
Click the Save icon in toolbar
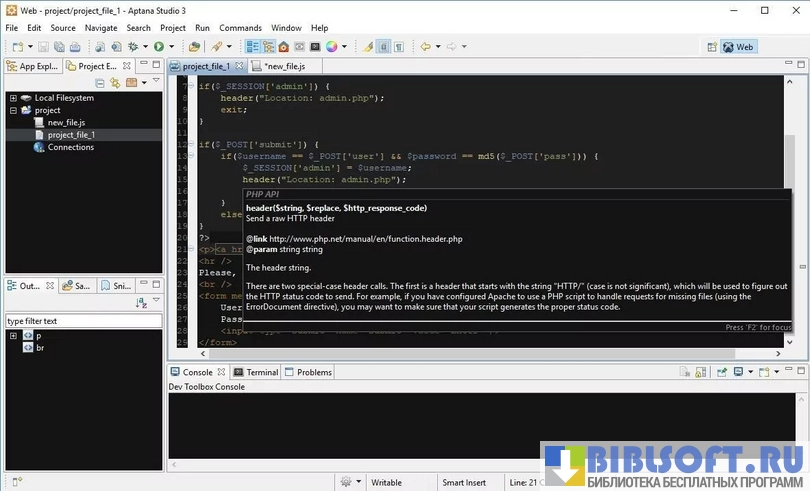coord(45,47)
